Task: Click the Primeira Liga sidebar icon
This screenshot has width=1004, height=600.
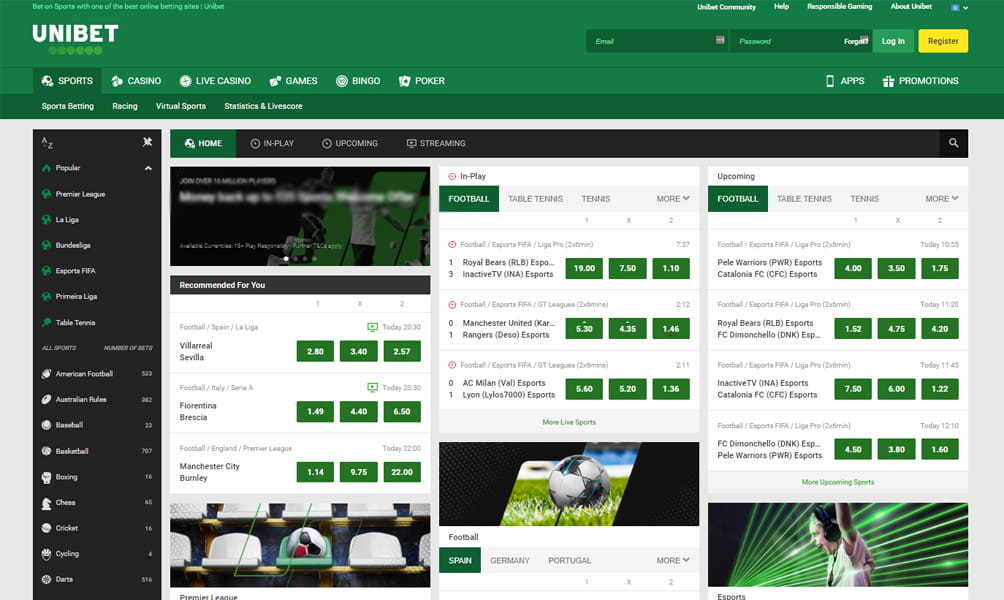Action: [46, 296]
